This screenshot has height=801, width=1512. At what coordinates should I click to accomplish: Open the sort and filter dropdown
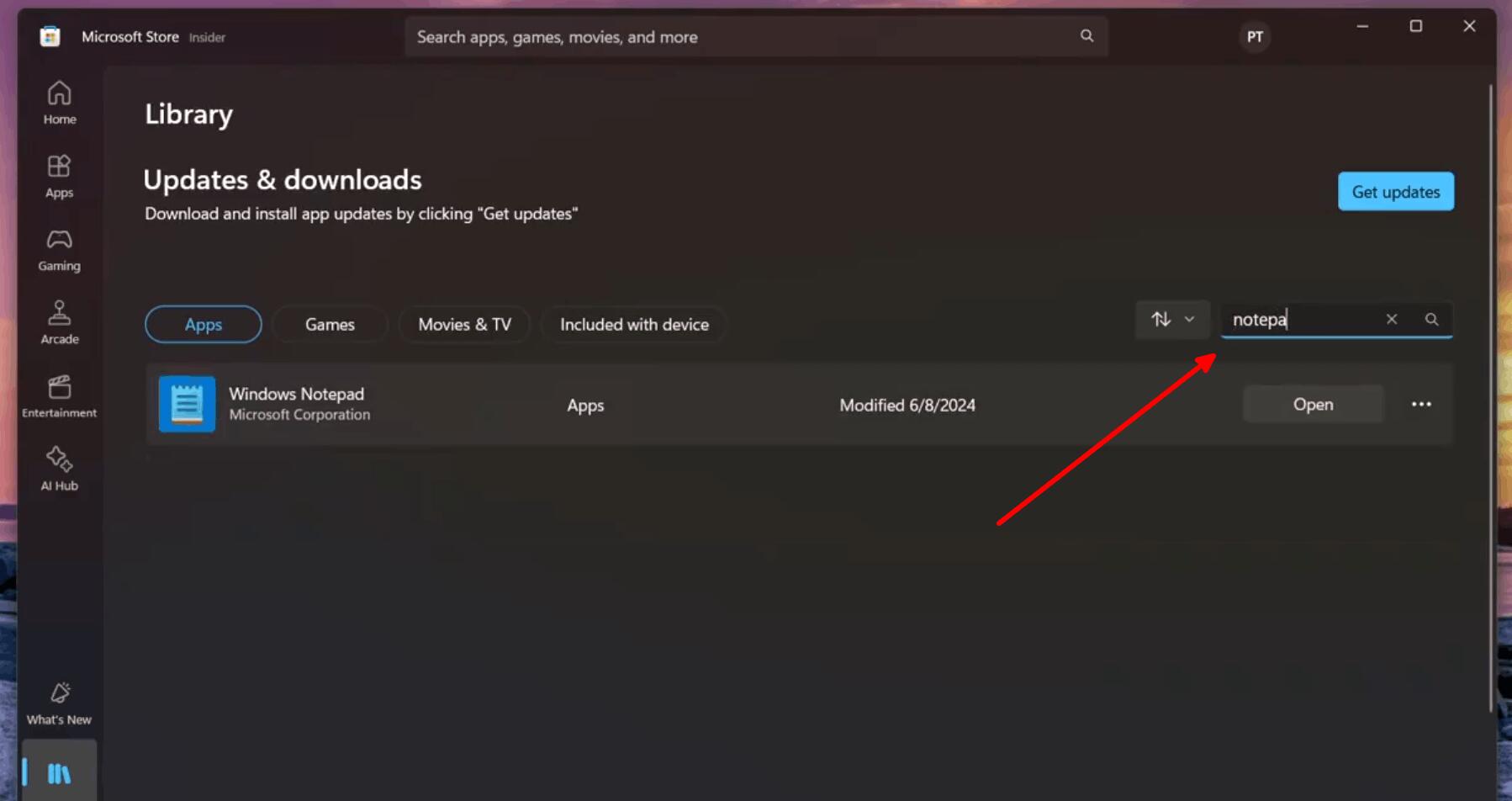pos(1172,319)
